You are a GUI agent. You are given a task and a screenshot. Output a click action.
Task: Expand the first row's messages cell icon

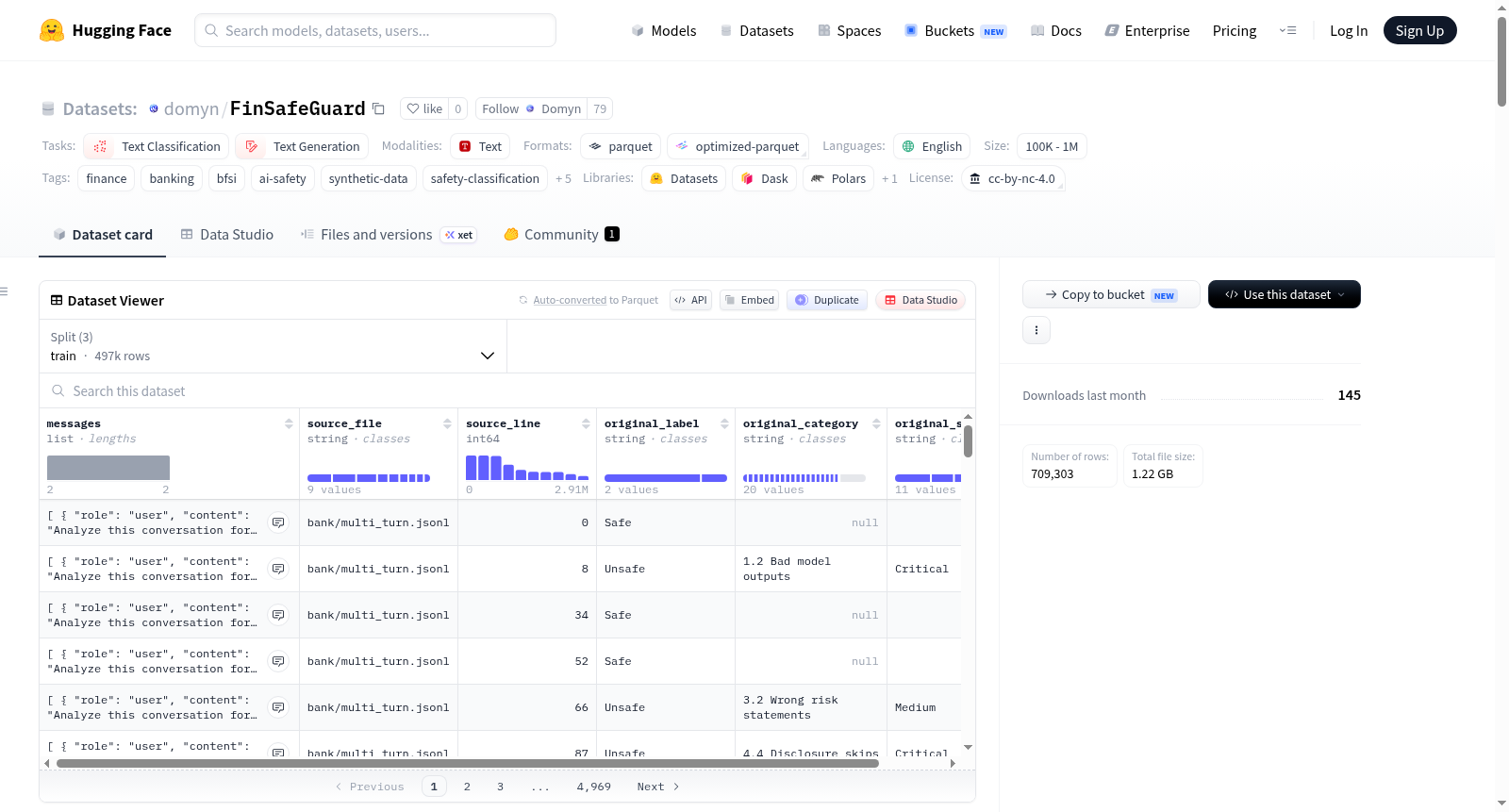point(278,522)
